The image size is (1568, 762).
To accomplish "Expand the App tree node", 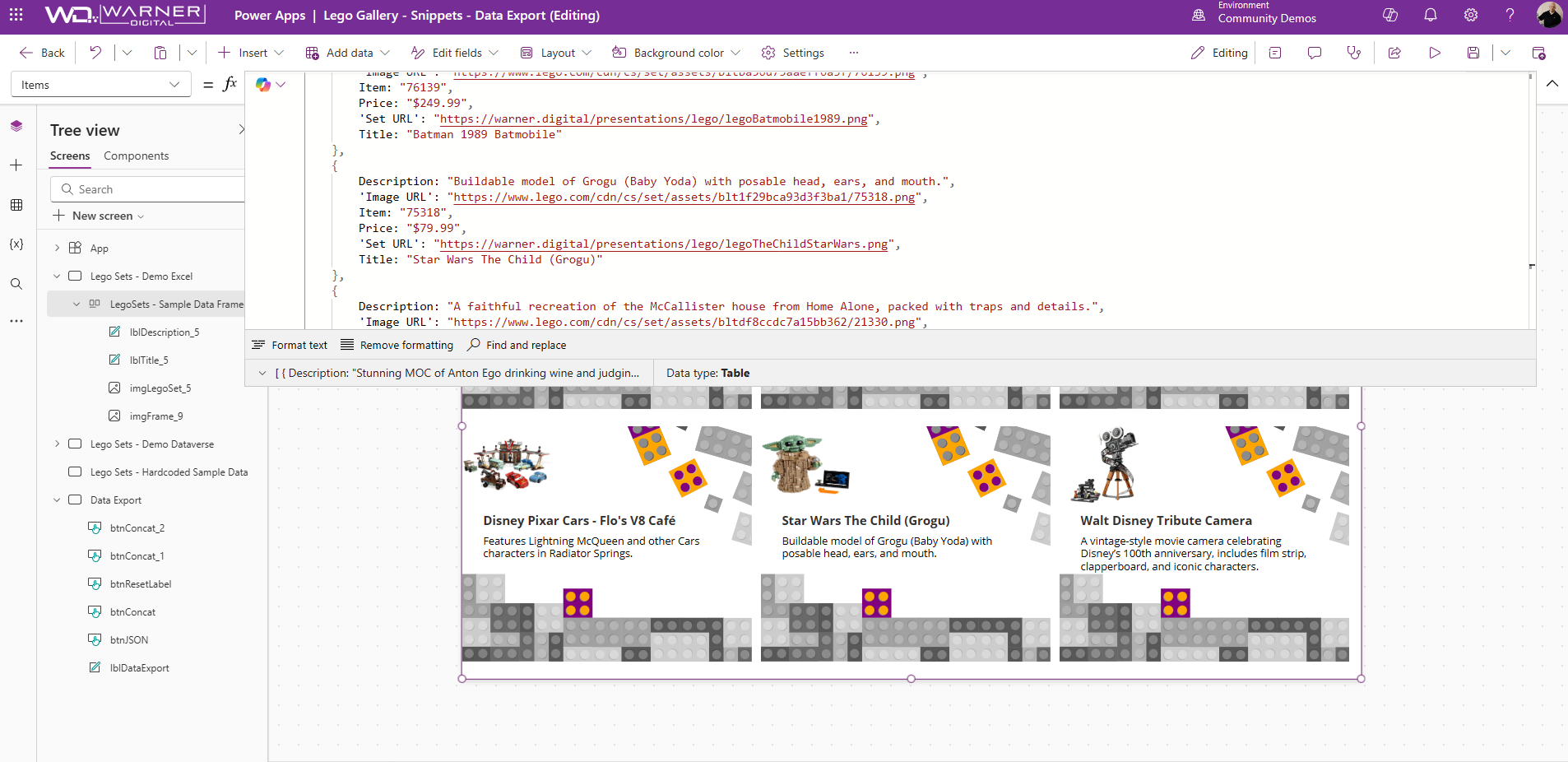I will pyautogui.click(x=57, y=248).
